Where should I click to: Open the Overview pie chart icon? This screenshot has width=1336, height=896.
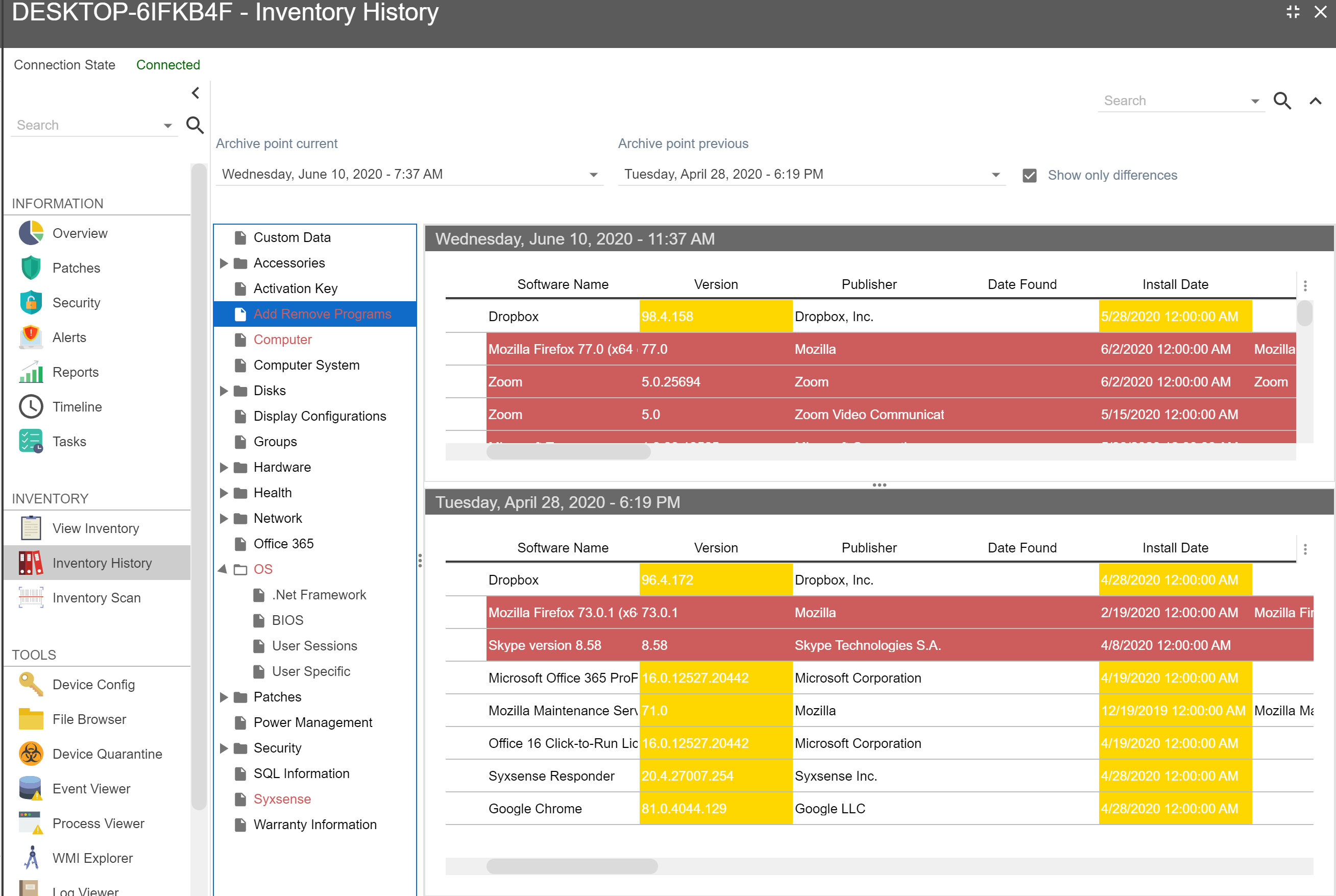[31, 233]
